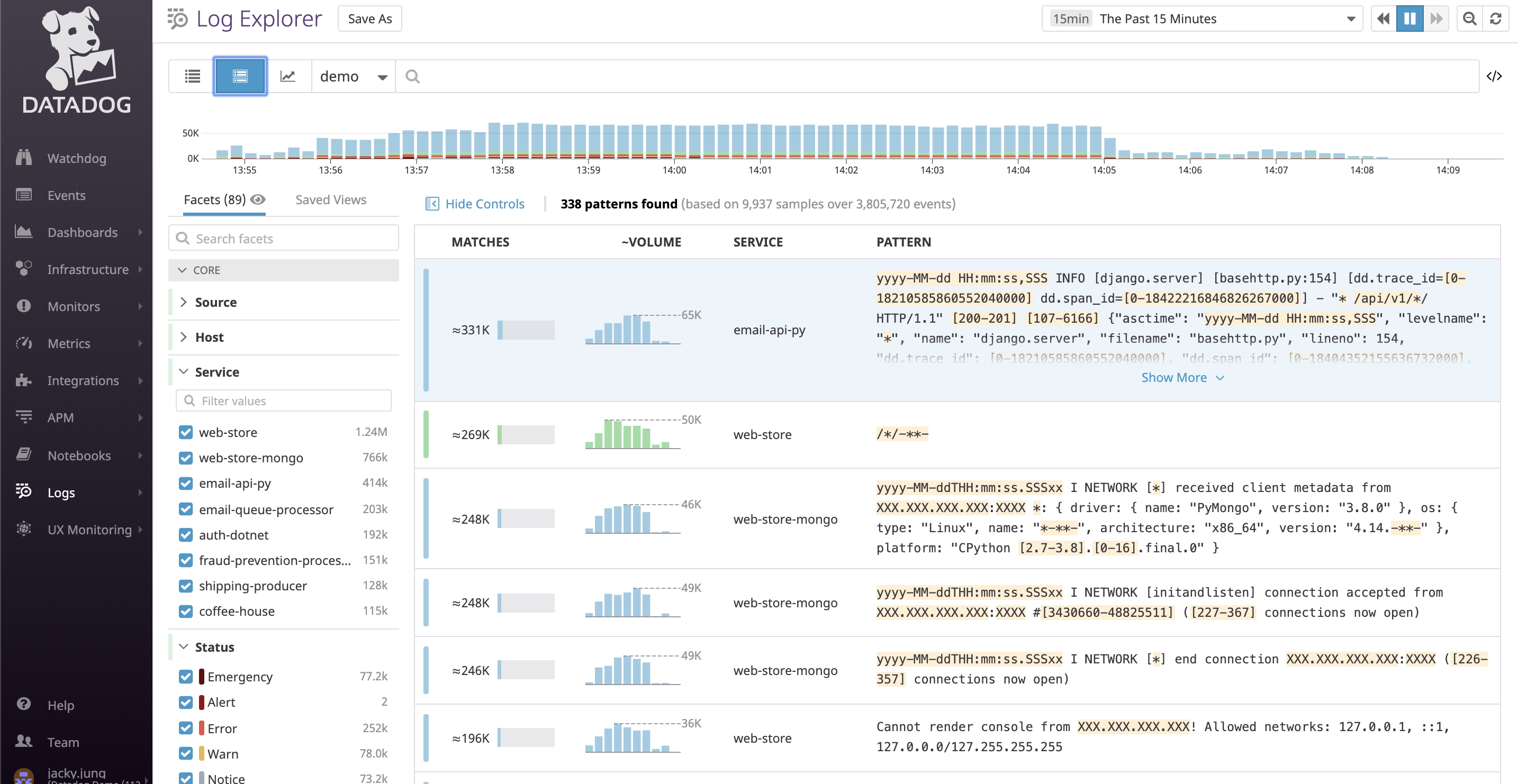Image resolution: width=1518 pixels, height=784 pixels.
Task: Click the ≈269K web-store matches bar
Action: pos(526,435)
